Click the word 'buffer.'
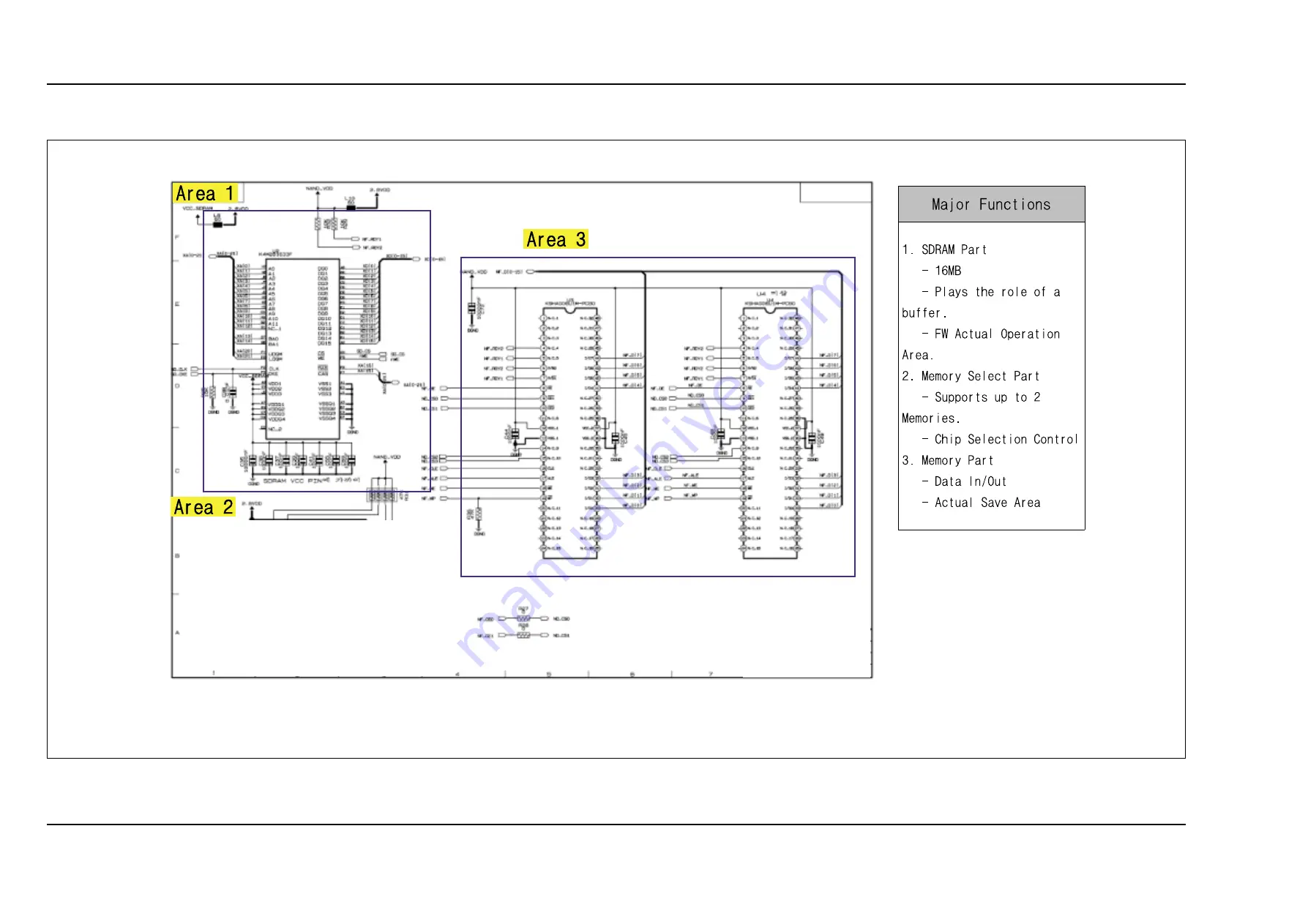The width and height of the screenshot is (1308, 924). pyautogui.click(x=924, y=313)
